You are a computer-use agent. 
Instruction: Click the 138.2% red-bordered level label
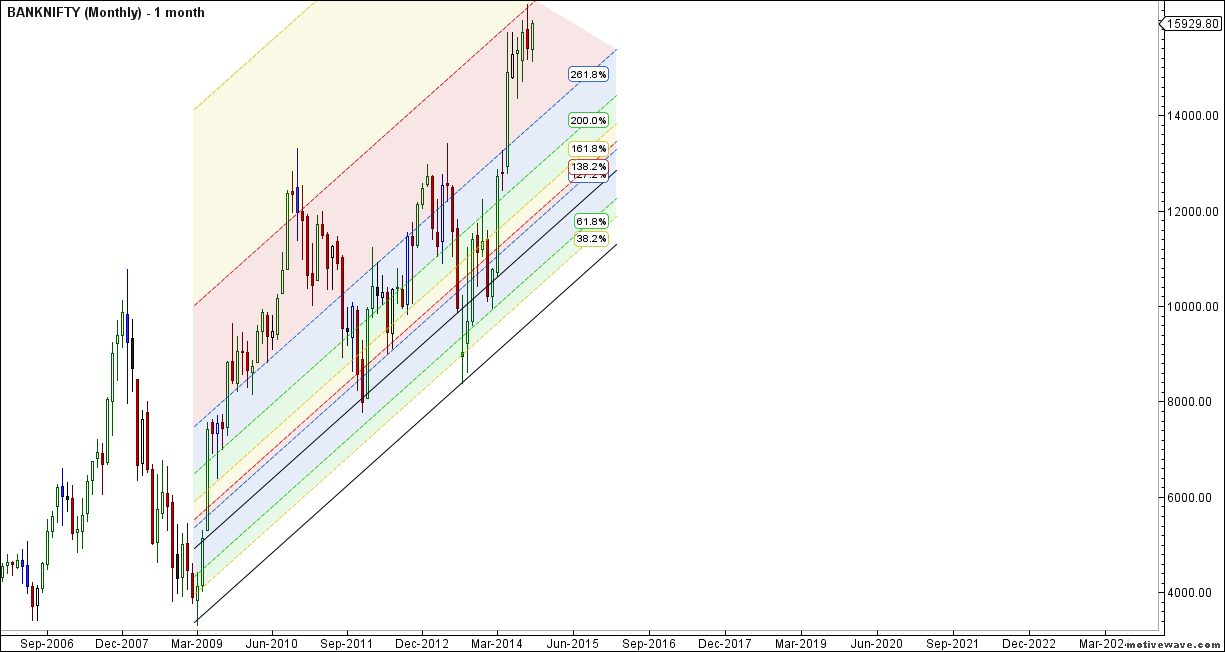click(x=589, y=165)
